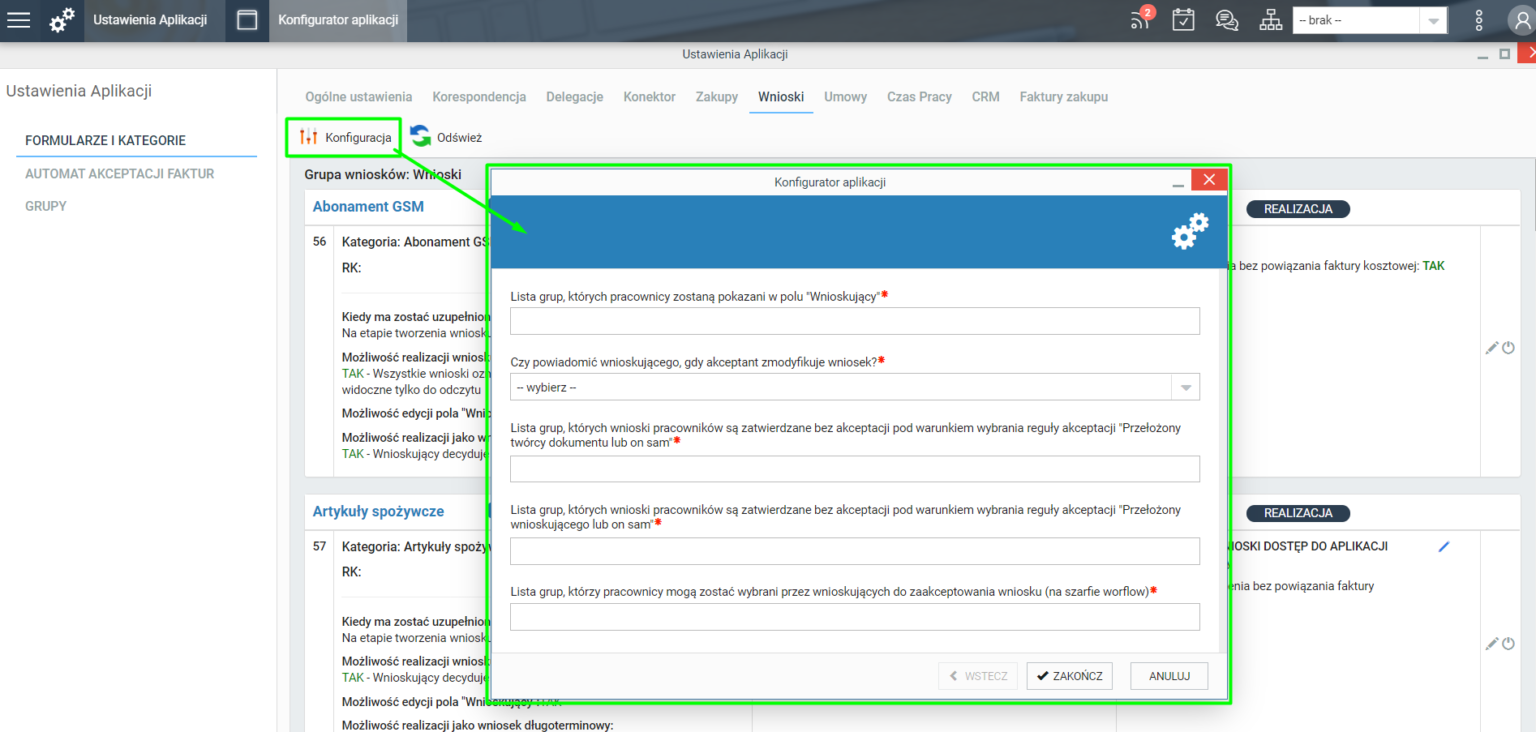Click the gears icon in top bar
Image resolution: width=1536 pixels, height=732 pixels.
pyautogui.click(x=62, y=20)
